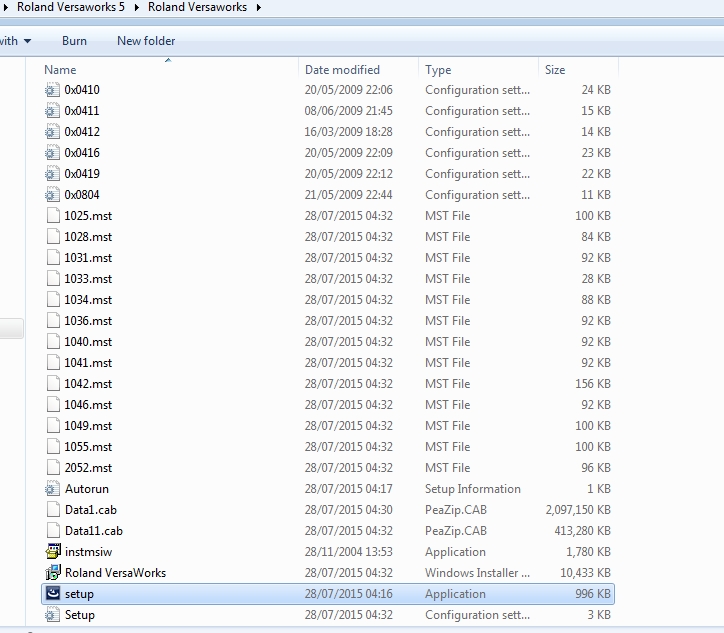Select the file name Data1.cab
Screen dimensions: 724x633
click(91, 510)
